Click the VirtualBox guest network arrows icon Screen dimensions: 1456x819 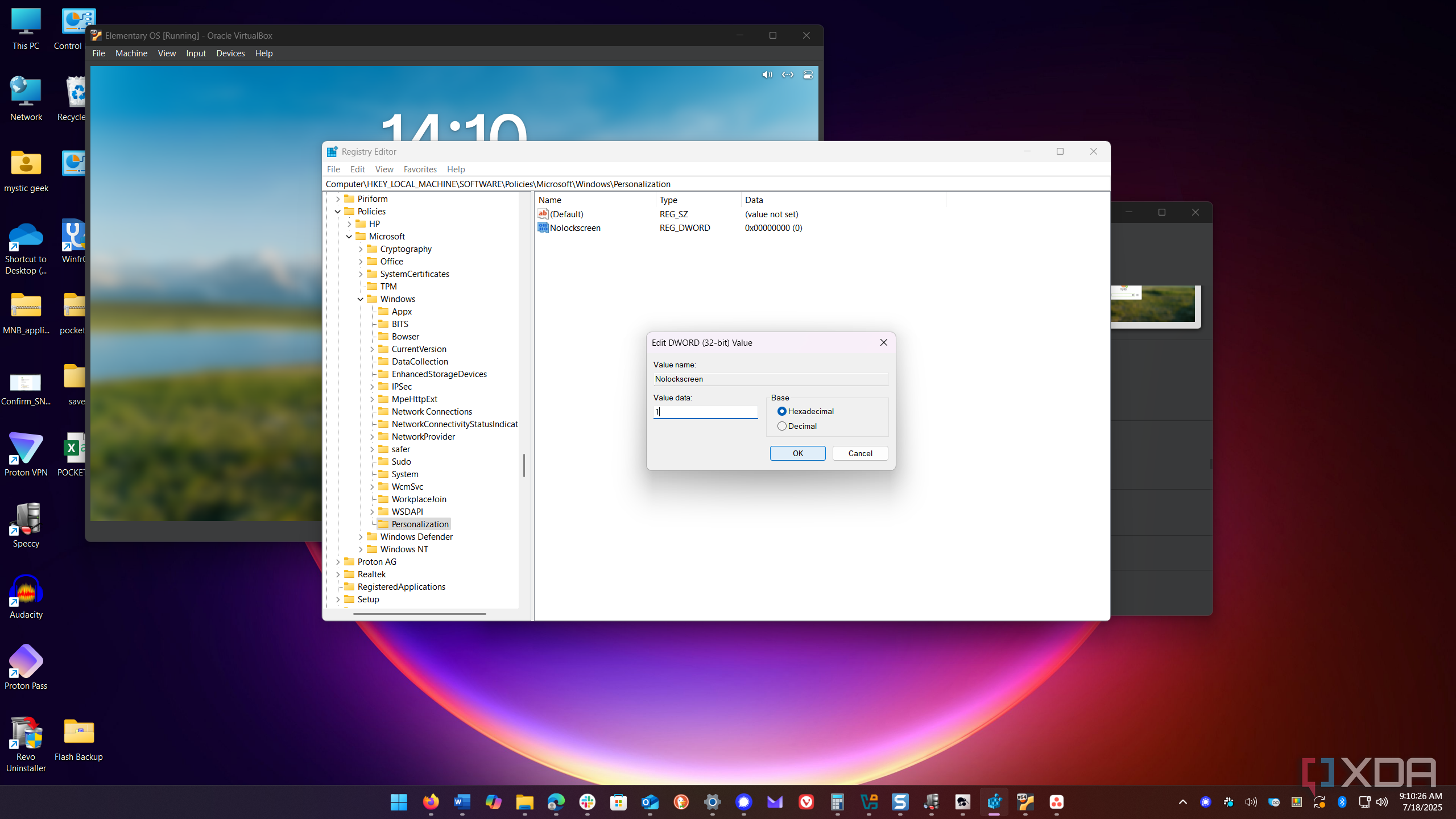788,75
